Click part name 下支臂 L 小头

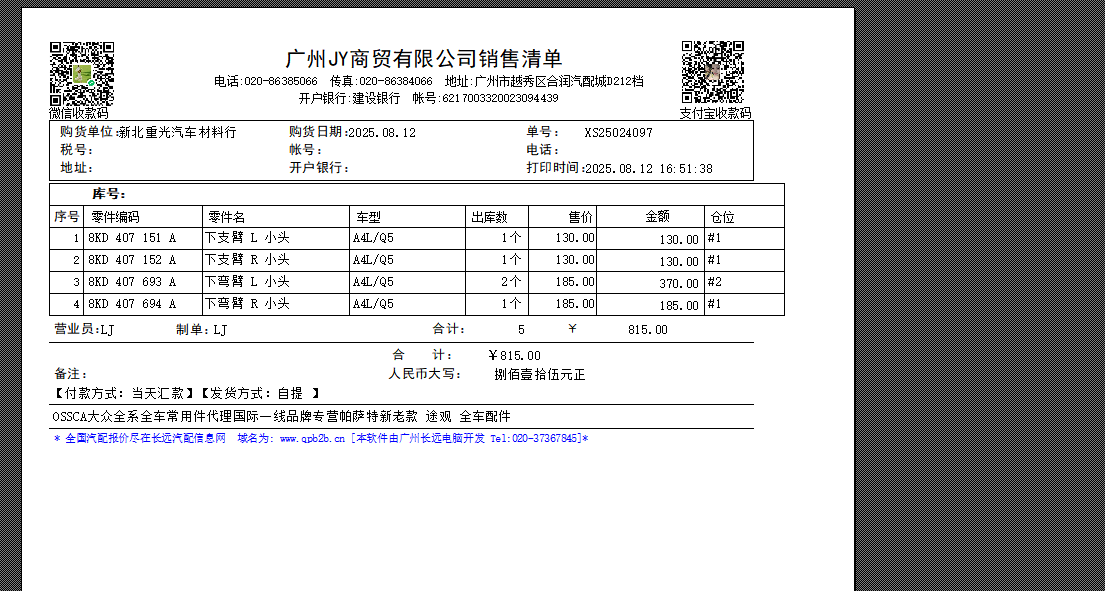point(247,238)
